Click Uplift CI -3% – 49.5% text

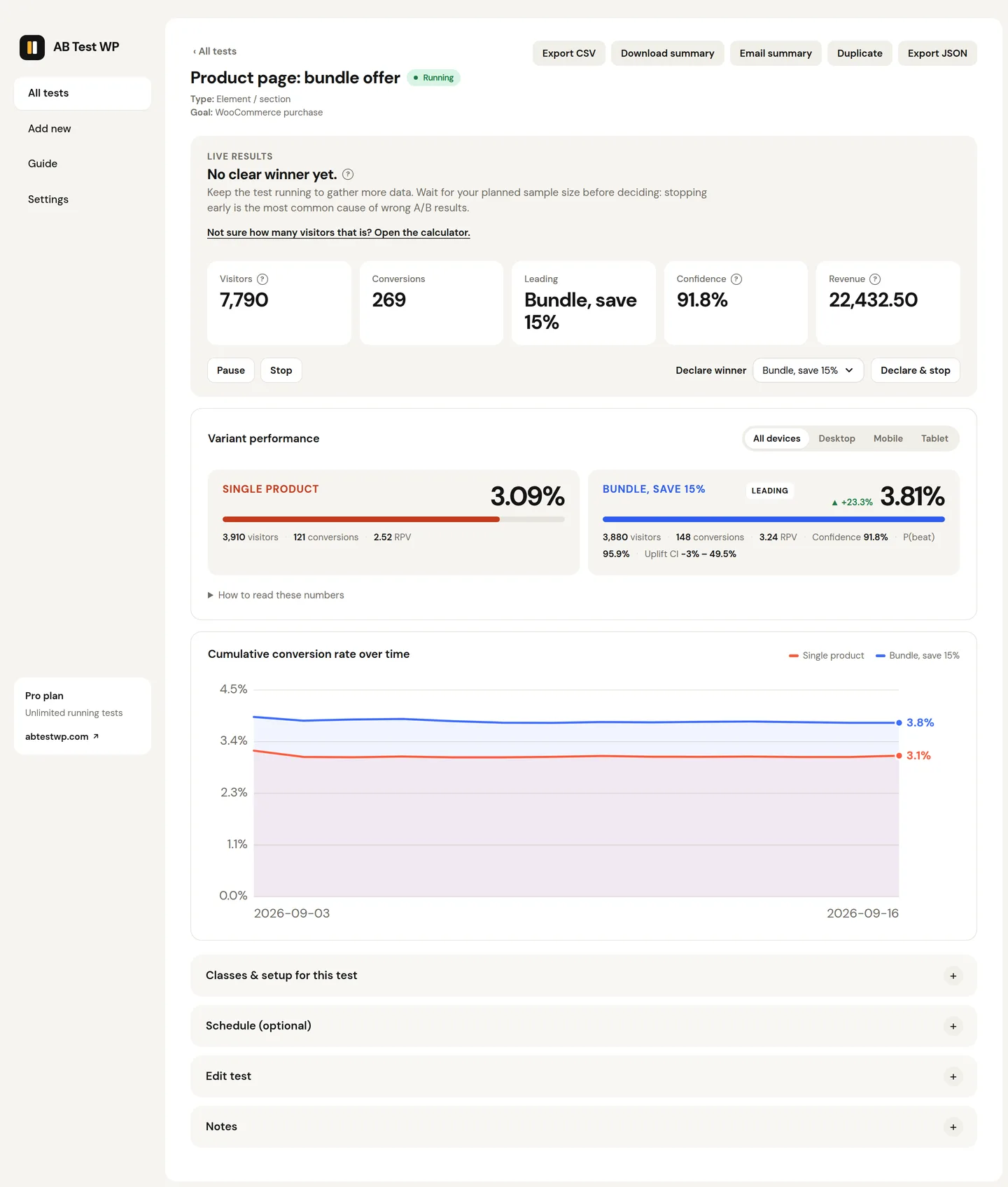690,554
